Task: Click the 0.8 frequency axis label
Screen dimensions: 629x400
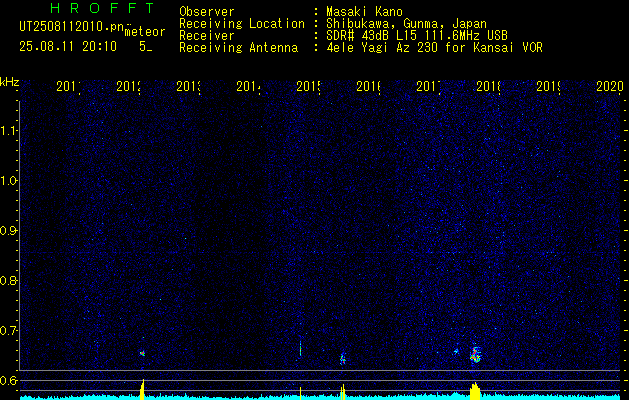Action: (9, 280)
